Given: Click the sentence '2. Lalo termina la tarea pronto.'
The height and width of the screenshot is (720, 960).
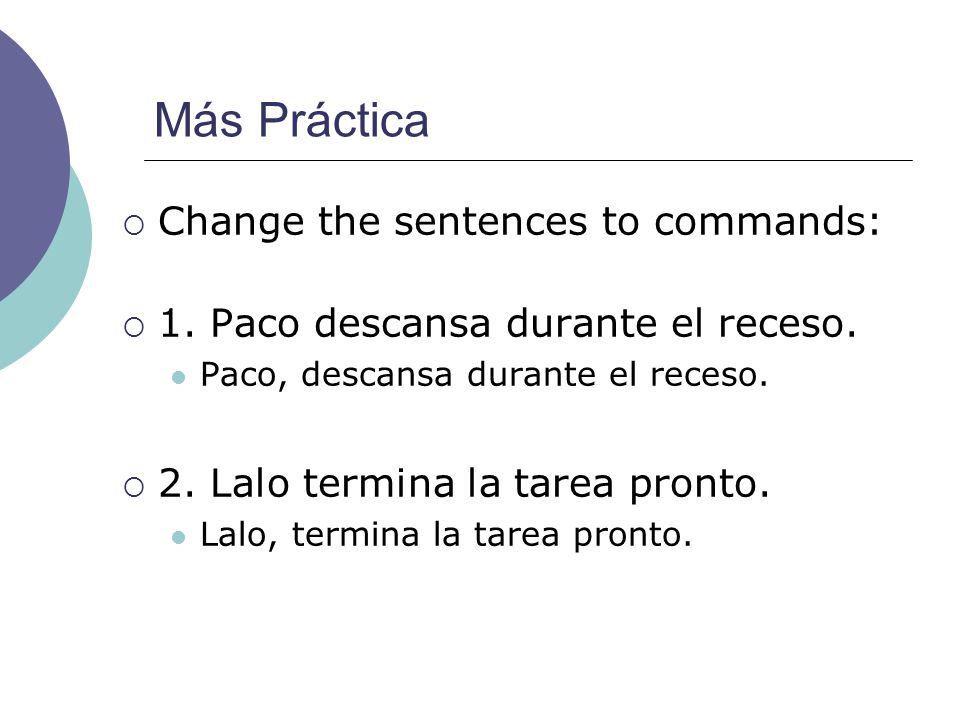Looking at the screenshot, I should [x=464, y=483].
